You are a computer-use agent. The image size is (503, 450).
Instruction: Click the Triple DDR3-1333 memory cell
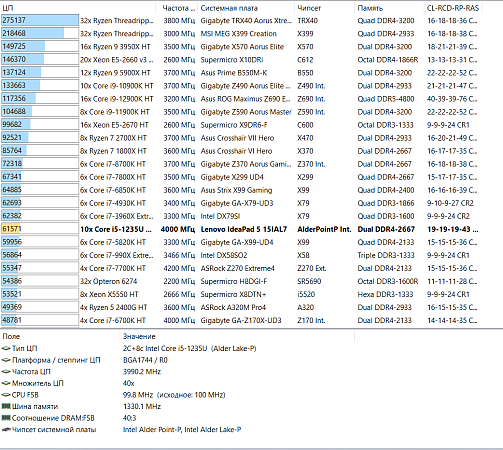(x=386, y=255)
